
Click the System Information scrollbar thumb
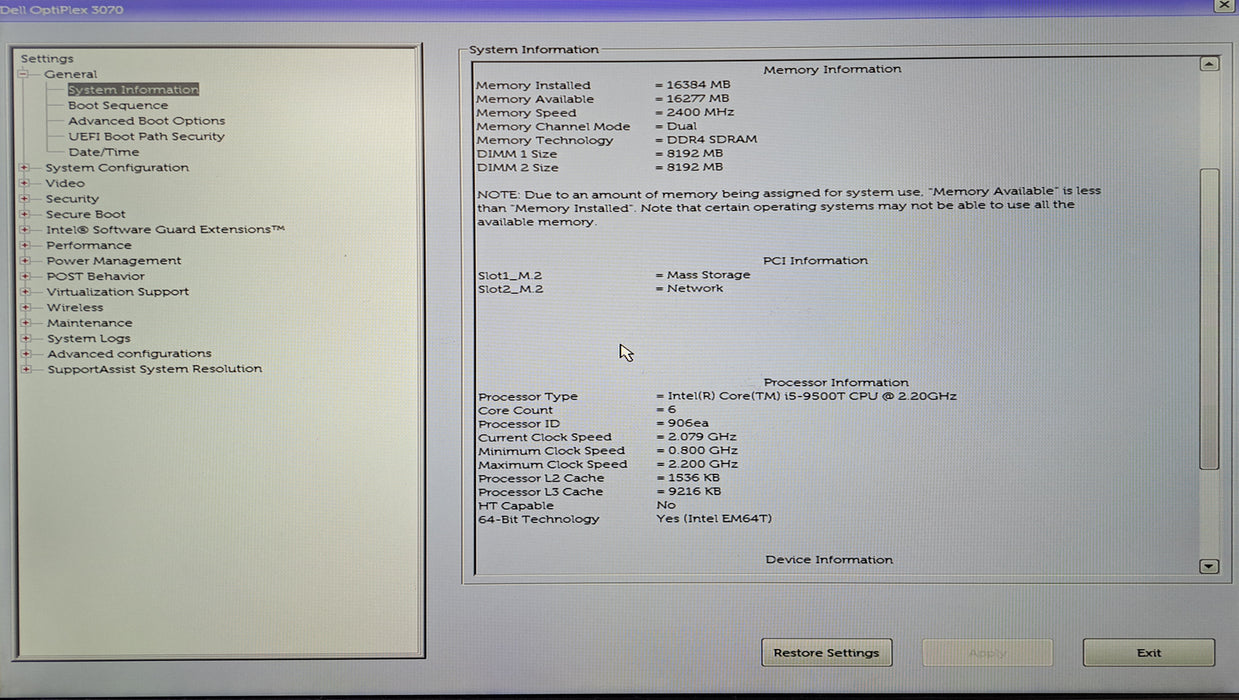1209,318
